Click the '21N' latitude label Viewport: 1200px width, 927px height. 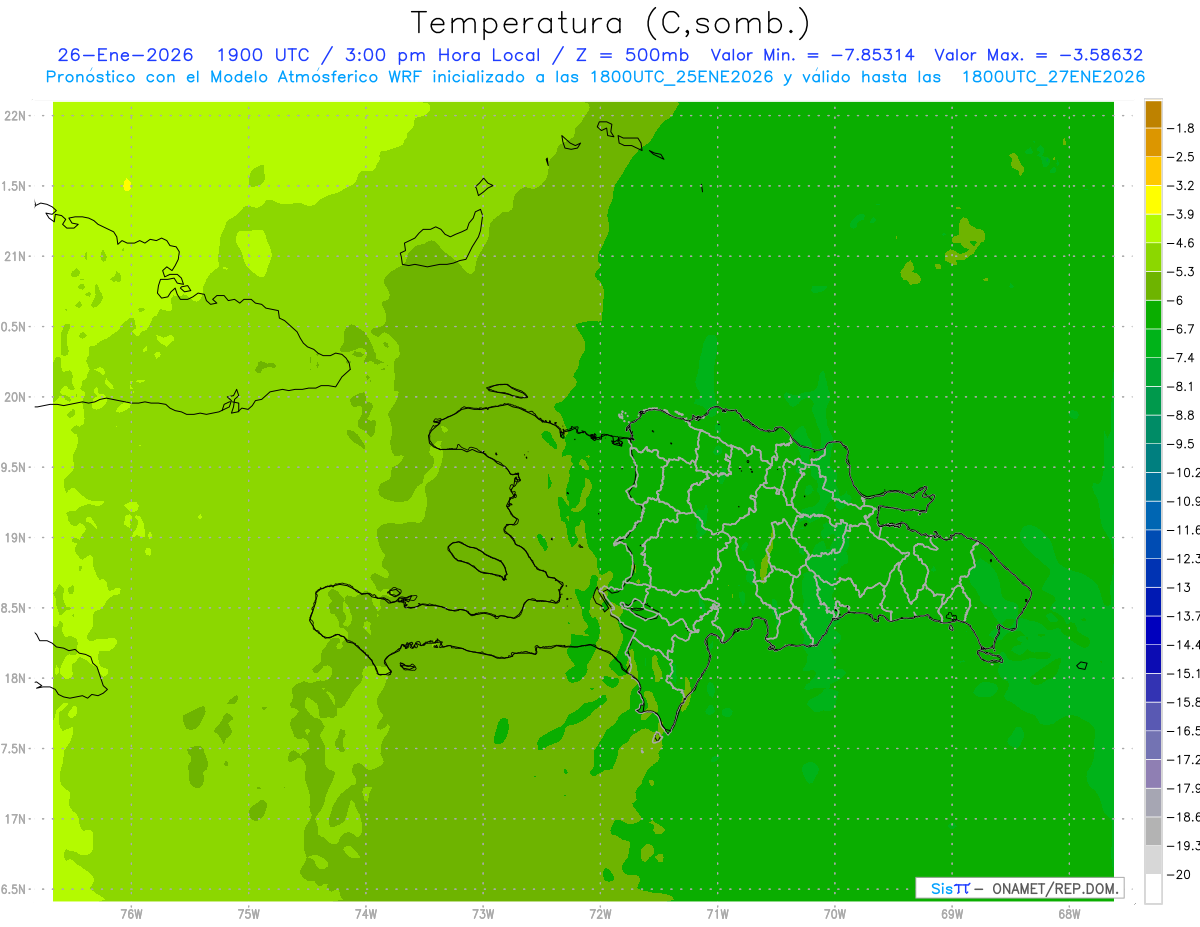point(15,257)
